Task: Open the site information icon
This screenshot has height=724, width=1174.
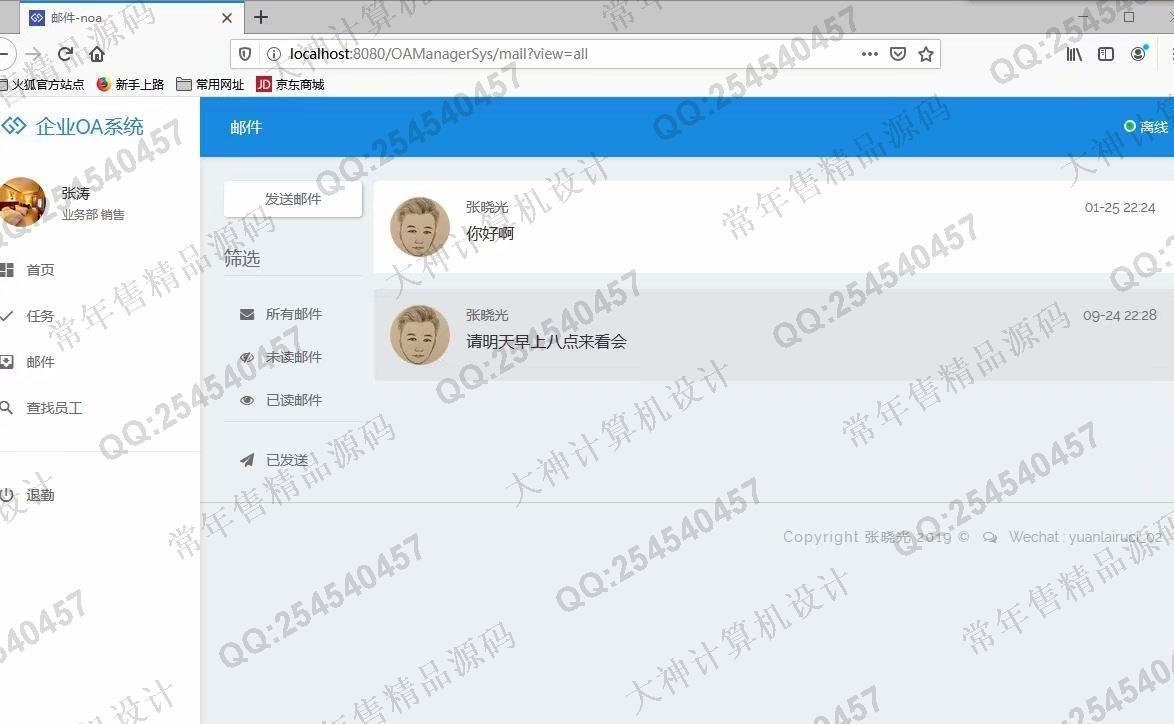Action: pos(274,54)
